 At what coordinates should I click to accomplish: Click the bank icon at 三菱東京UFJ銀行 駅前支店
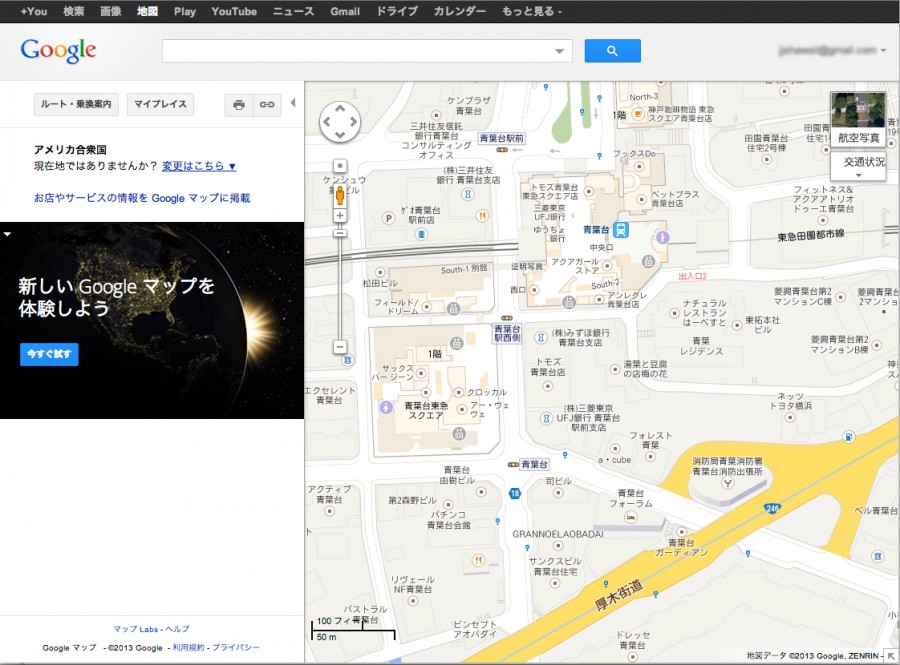tap(546, 418)
